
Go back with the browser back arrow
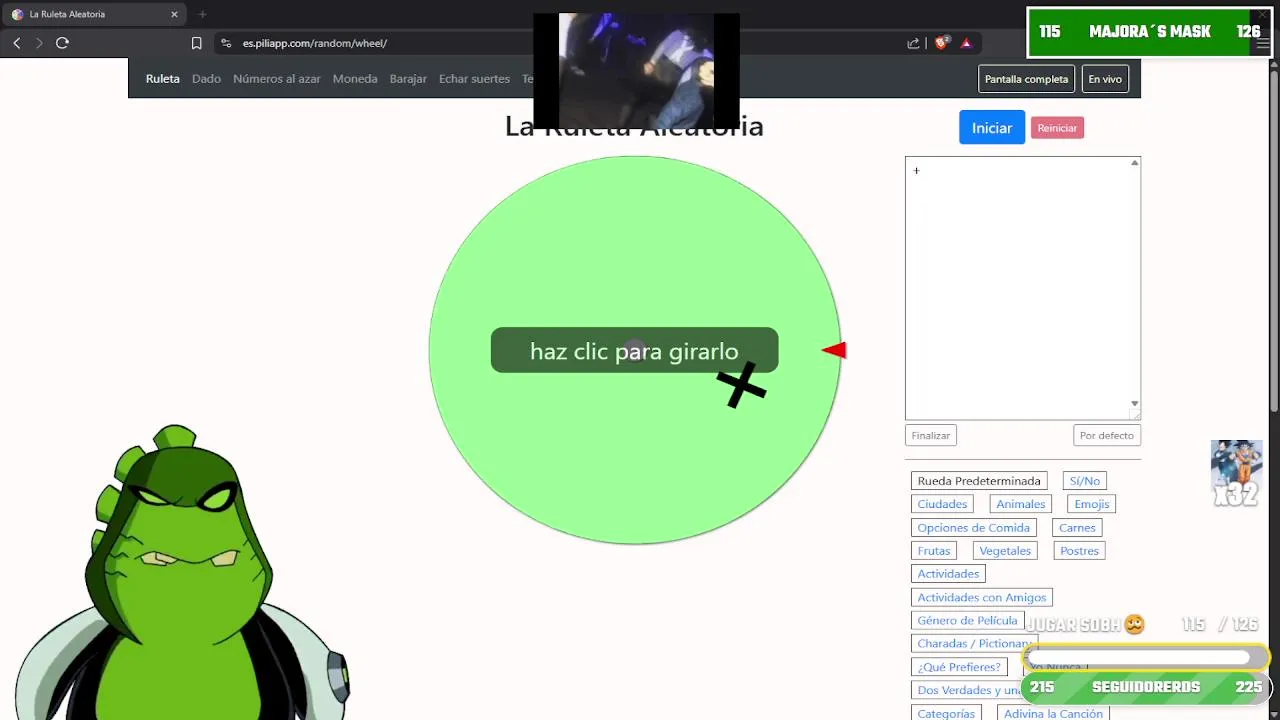[17, 43]
